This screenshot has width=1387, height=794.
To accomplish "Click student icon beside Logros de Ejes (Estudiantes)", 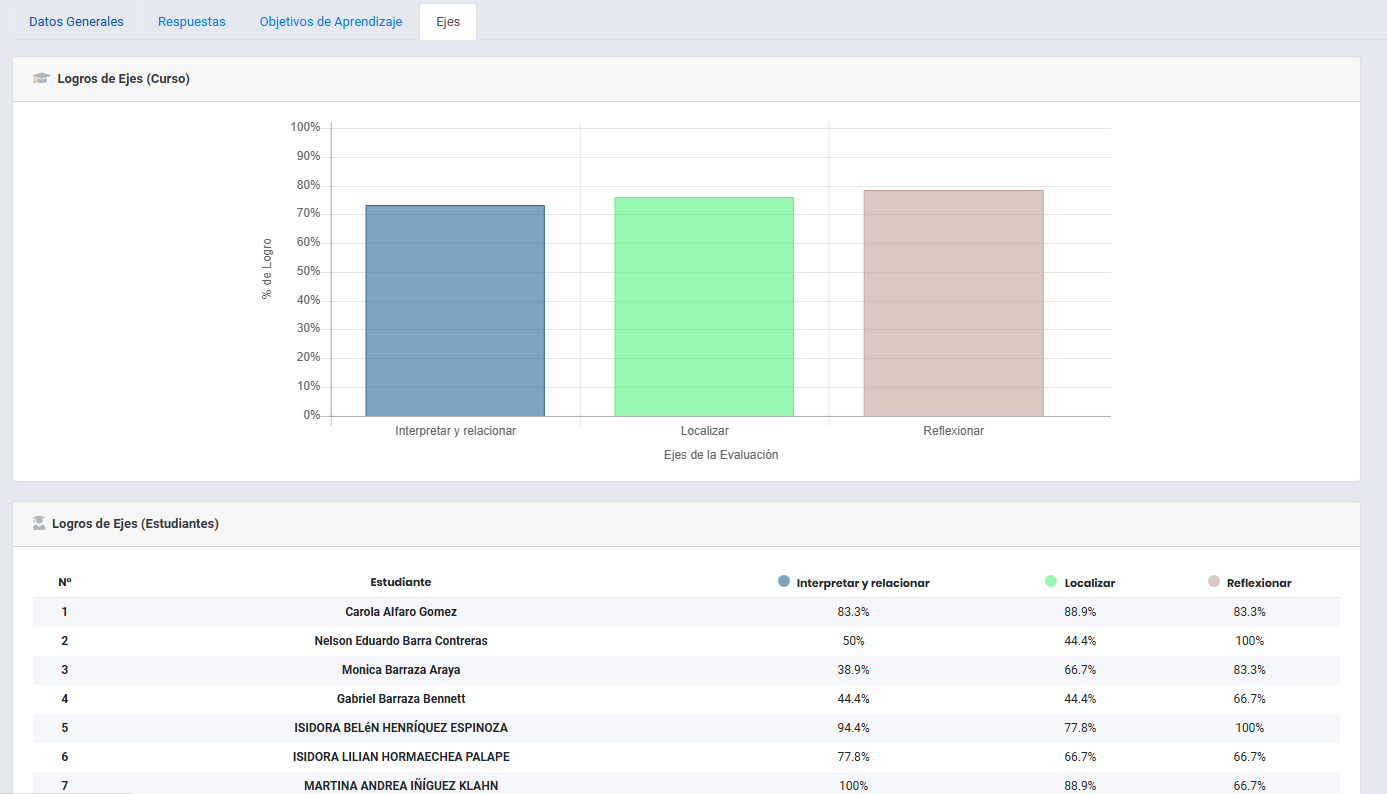I will tap(39, 523).
